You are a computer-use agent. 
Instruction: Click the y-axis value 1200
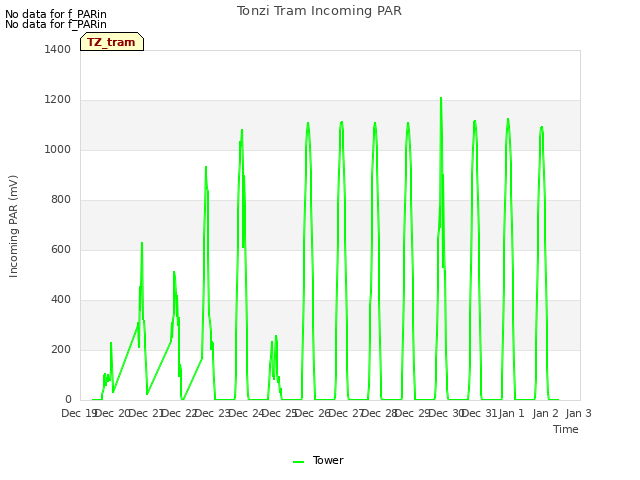click(x=58, y=100)
